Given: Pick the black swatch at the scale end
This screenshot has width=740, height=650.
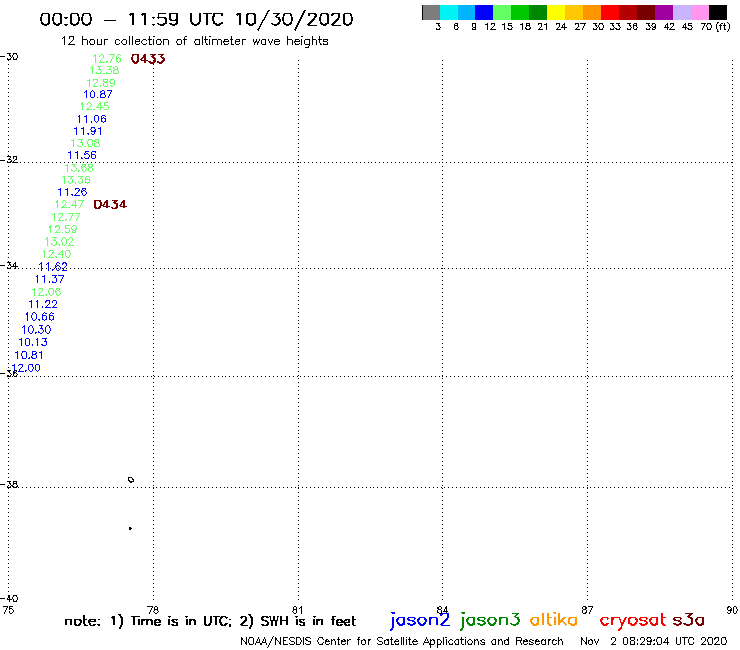Looking at the screenshot, I should coord(717,12).
